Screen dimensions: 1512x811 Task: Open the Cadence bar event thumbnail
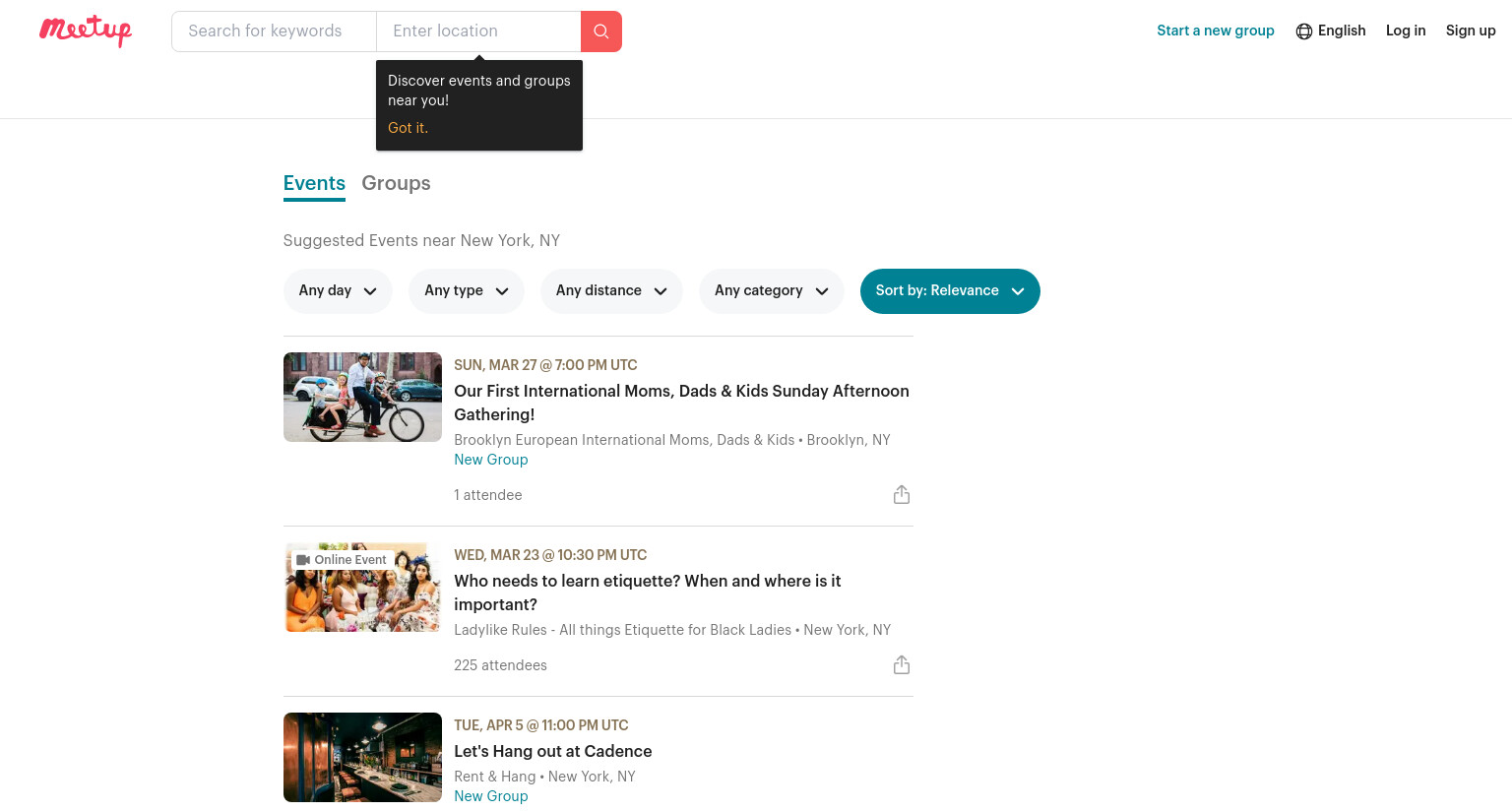coord(362,758)
